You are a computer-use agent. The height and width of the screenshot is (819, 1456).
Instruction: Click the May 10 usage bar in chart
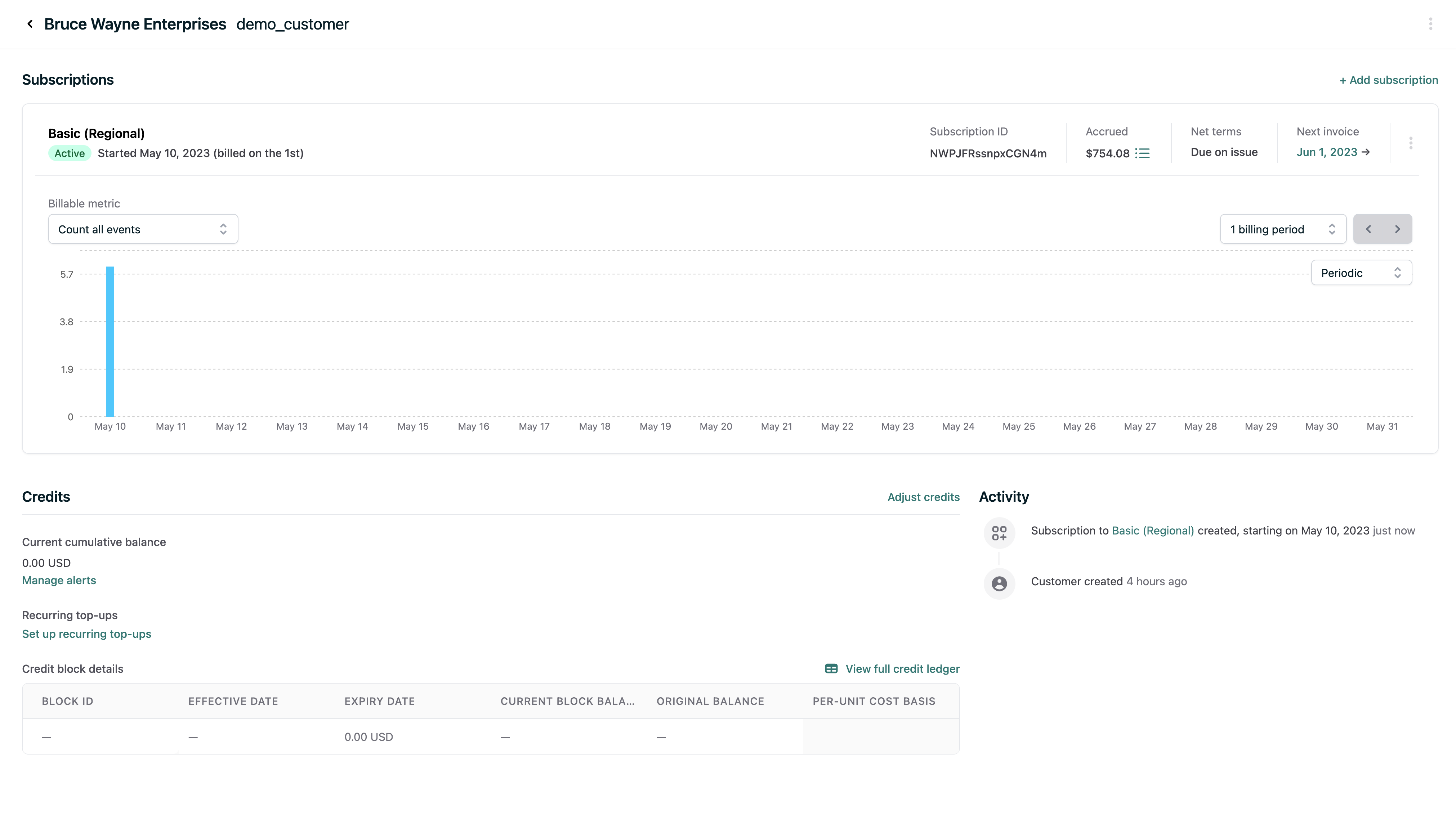click(x=110, y=341)
